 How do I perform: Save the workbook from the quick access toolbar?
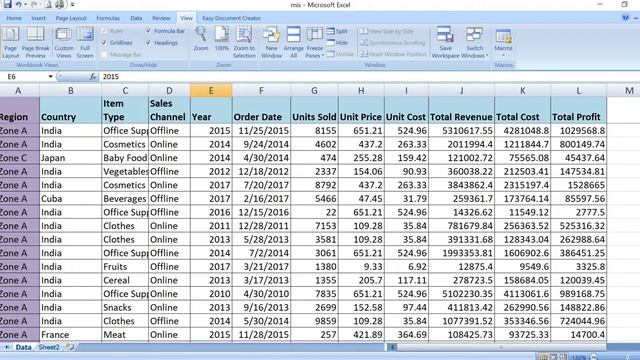(7, 4)
